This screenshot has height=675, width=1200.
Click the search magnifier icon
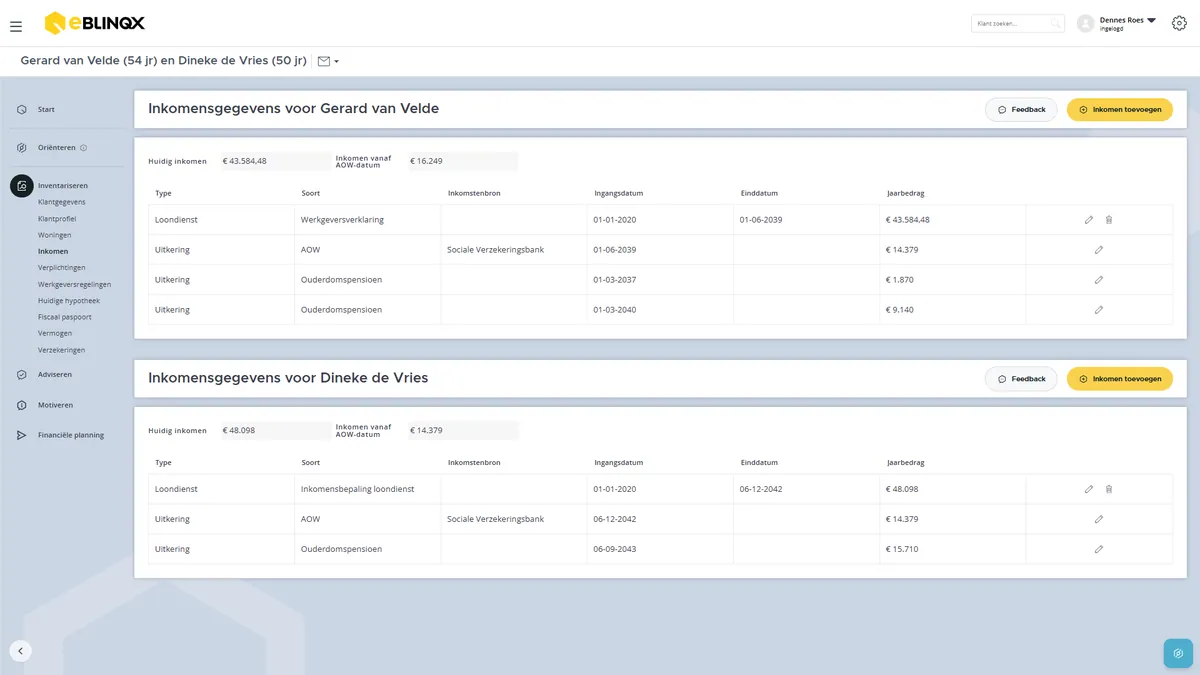coord(1056,23)
